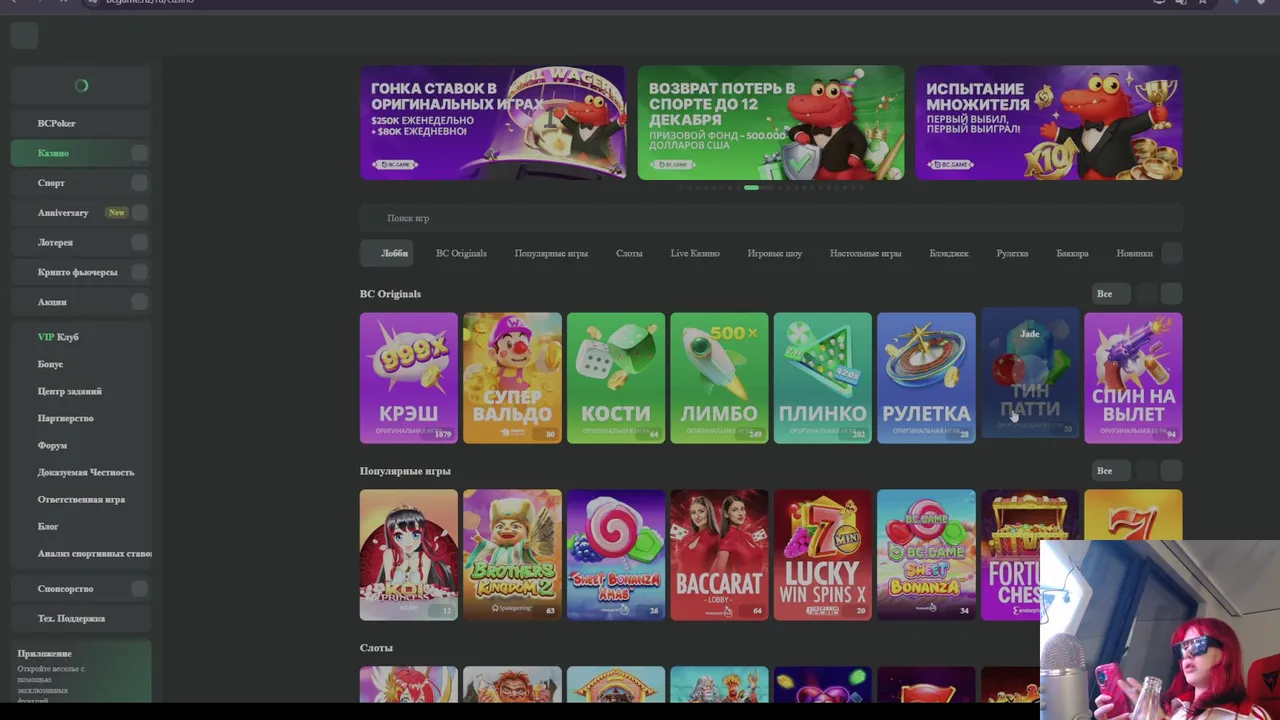Select the Игровые шоу tab
This screenshot has height=720, width=1280.
point(775,253)
